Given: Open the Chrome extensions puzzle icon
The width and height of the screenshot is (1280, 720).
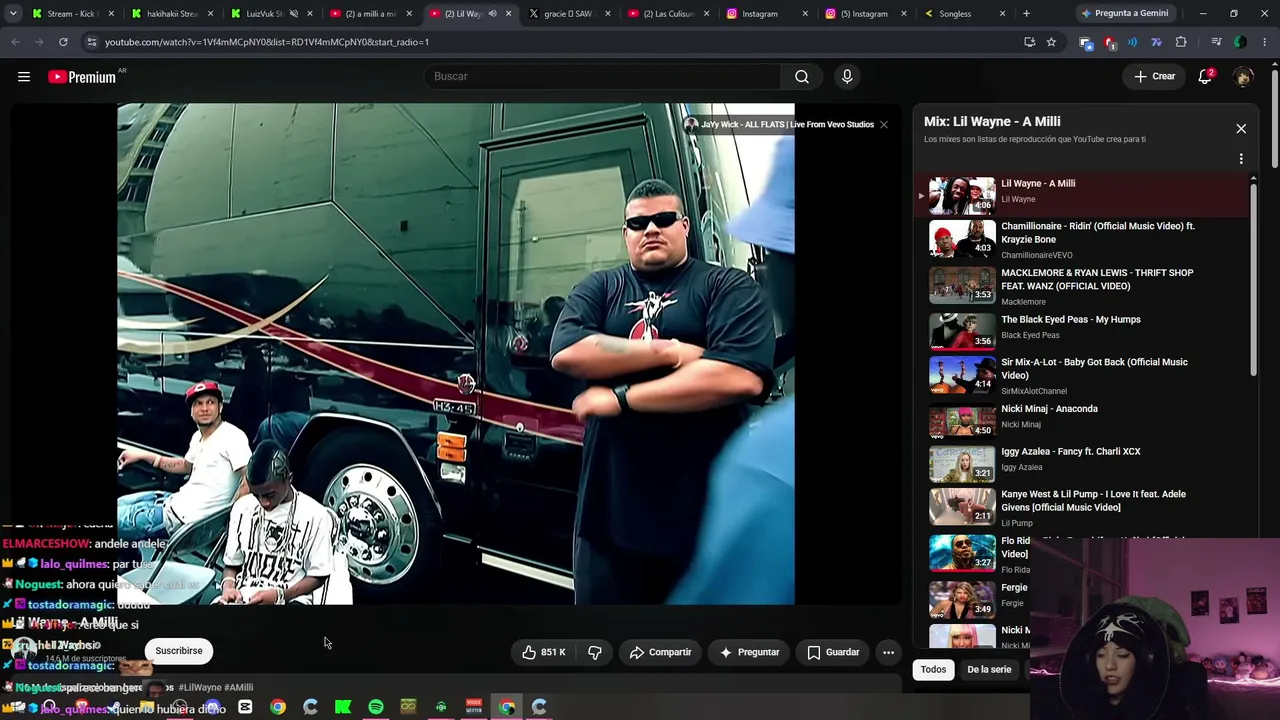Looking at the screenshot, I should coord(1181,42).
